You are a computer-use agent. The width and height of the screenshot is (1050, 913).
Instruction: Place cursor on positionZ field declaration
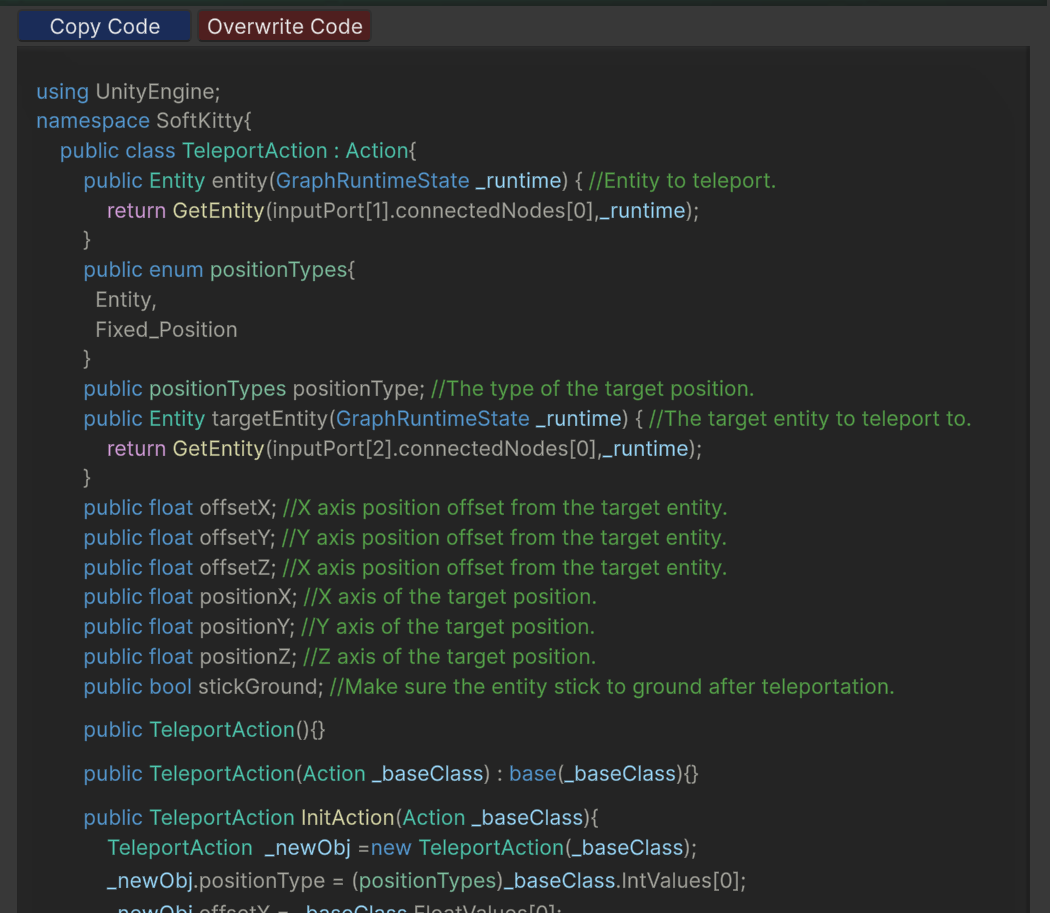tap(190, 657)
